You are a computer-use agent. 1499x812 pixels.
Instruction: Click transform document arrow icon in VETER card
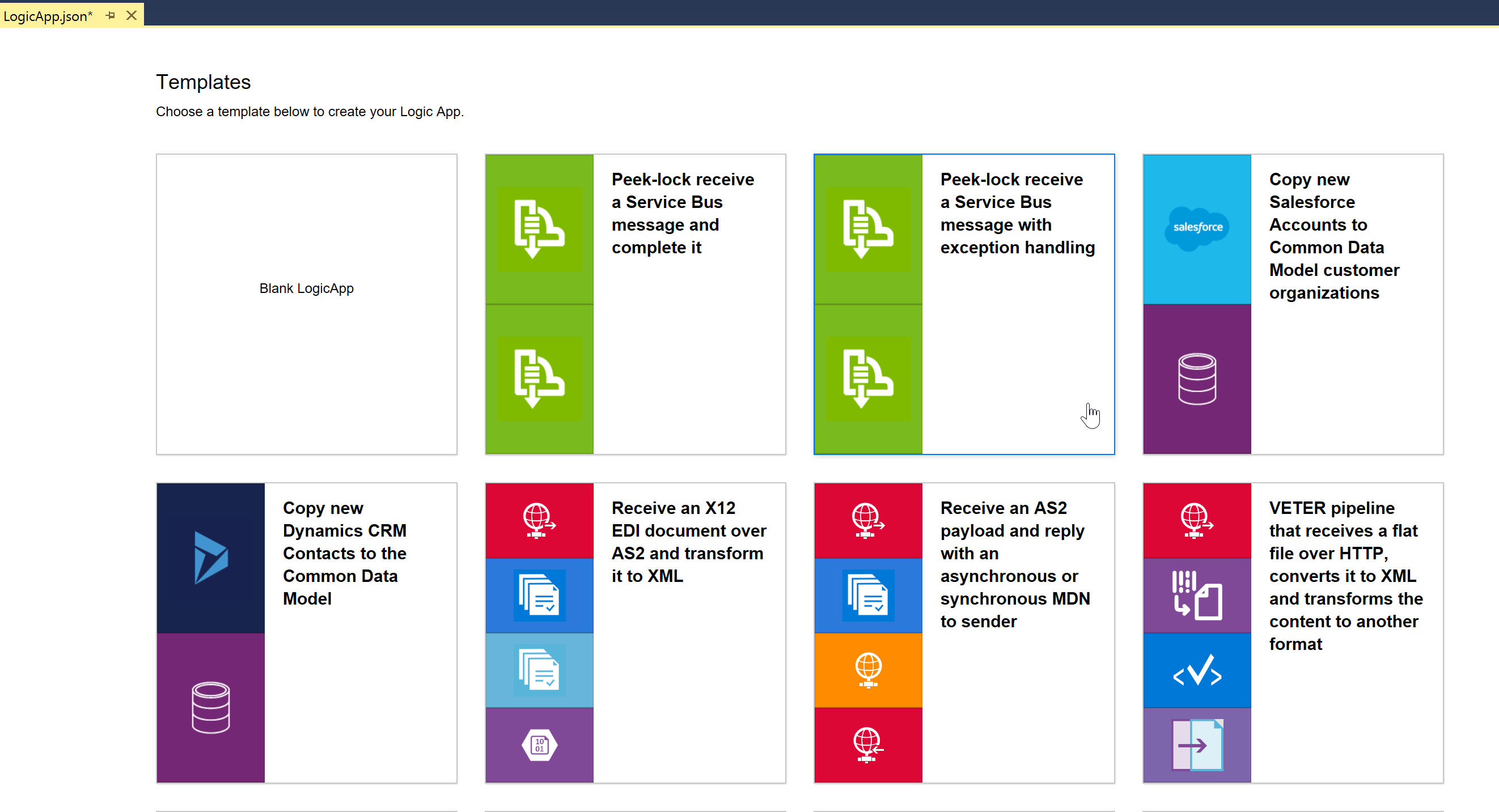(x=1196, y=745)
